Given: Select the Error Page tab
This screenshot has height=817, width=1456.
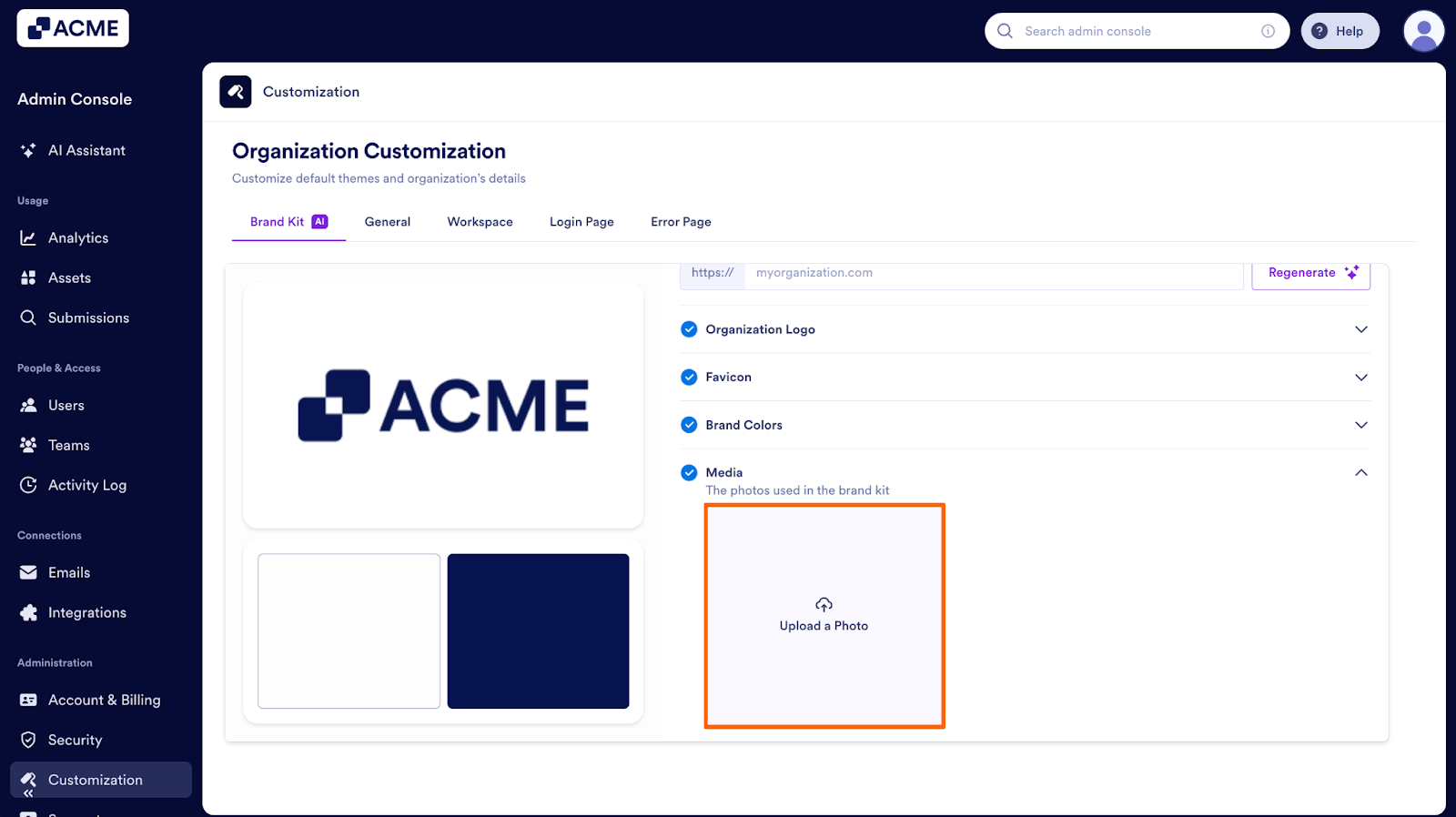Looking at the screenshot, I should coord(681,222).
